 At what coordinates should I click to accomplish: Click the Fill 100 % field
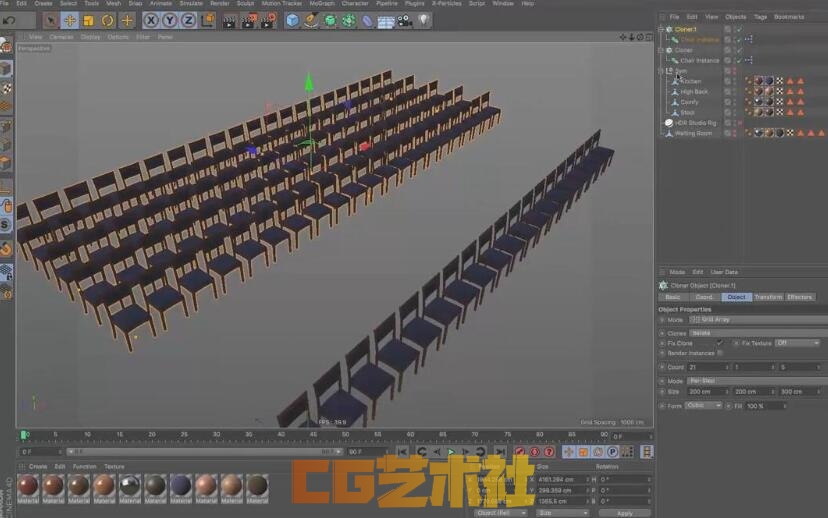tap(766, 406)
